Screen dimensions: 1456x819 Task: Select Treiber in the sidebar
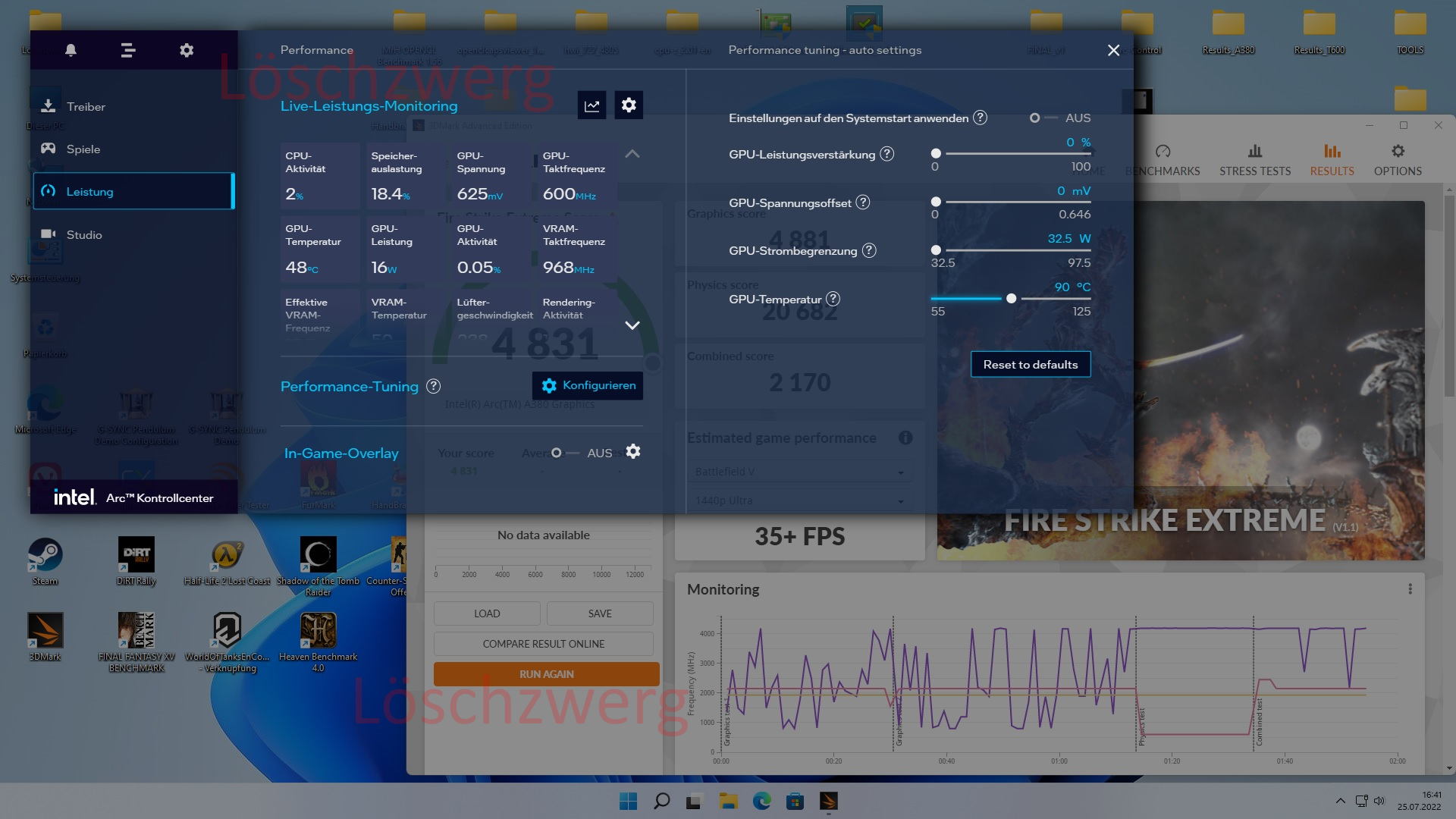click(86, 107)
